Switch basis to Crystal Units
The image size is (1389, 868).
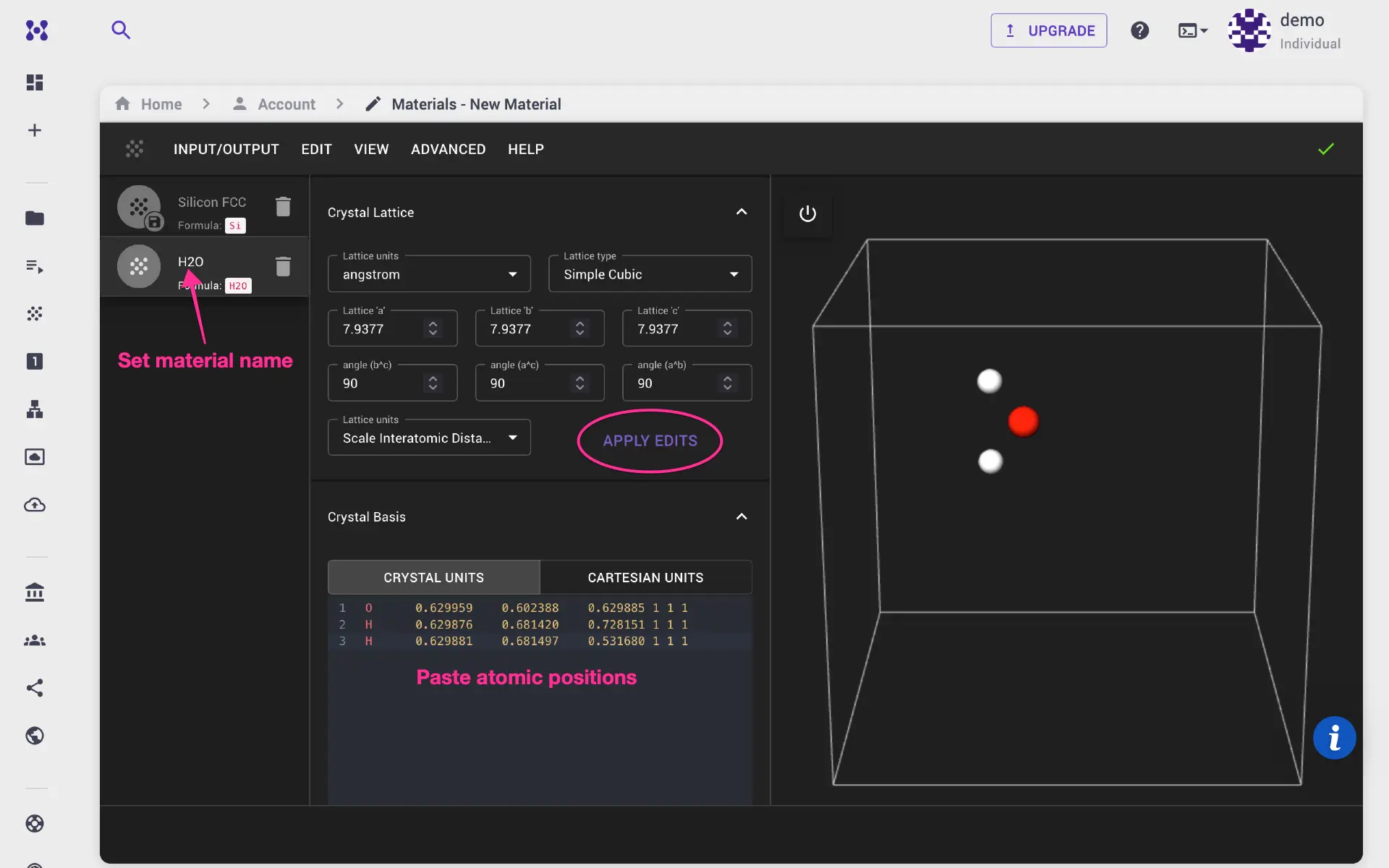(433, 577)
